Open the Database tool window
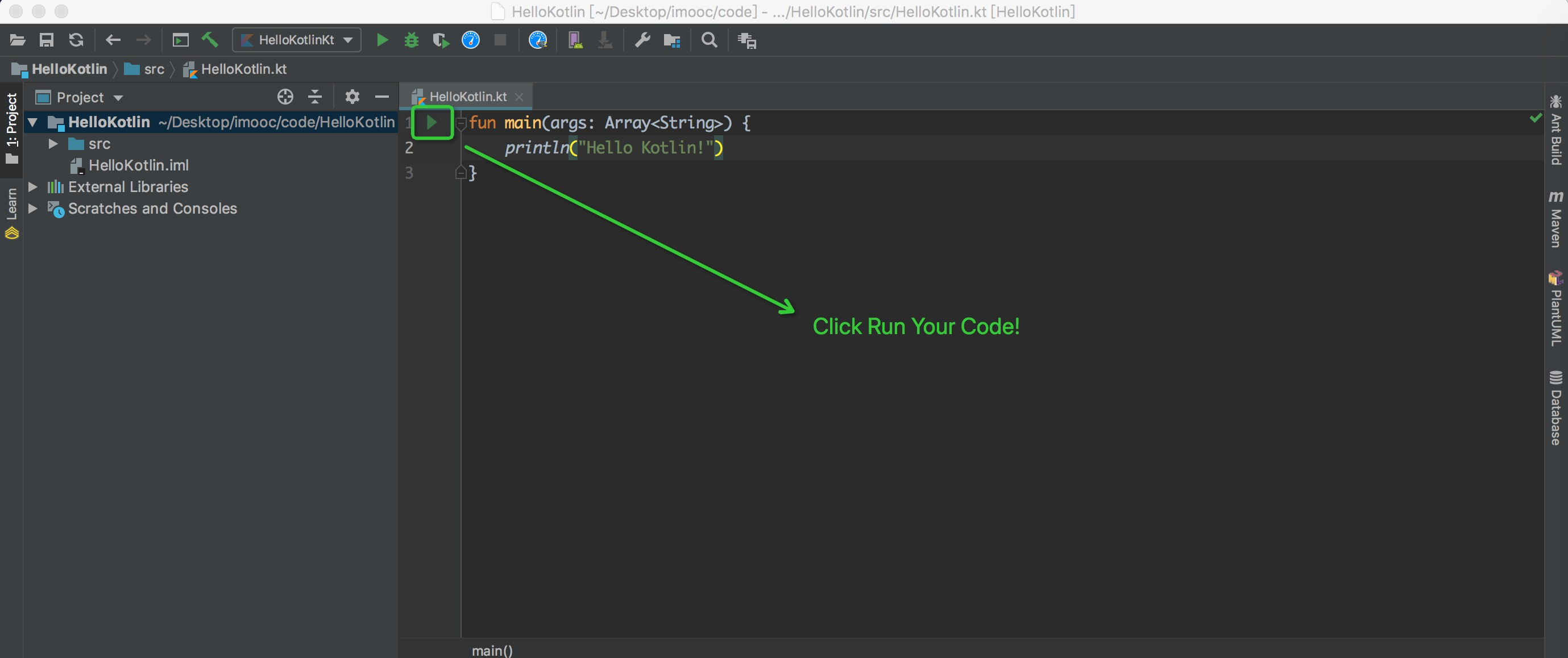Image resolution: width=1568 pixels, height=658 pixels. tap(1556, 407)
